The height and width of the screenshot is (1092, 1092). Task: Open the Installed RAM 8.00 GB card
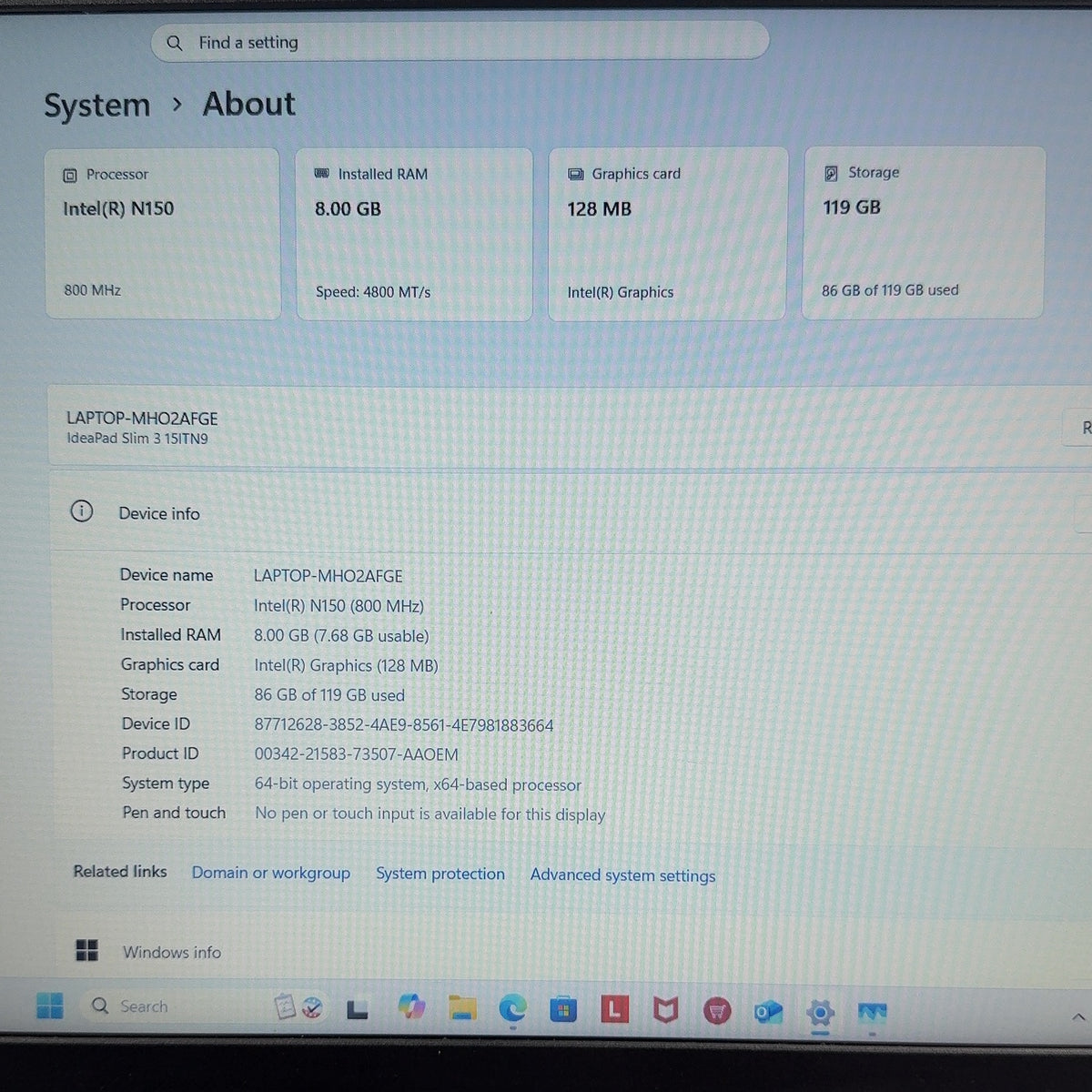(414, 234)
